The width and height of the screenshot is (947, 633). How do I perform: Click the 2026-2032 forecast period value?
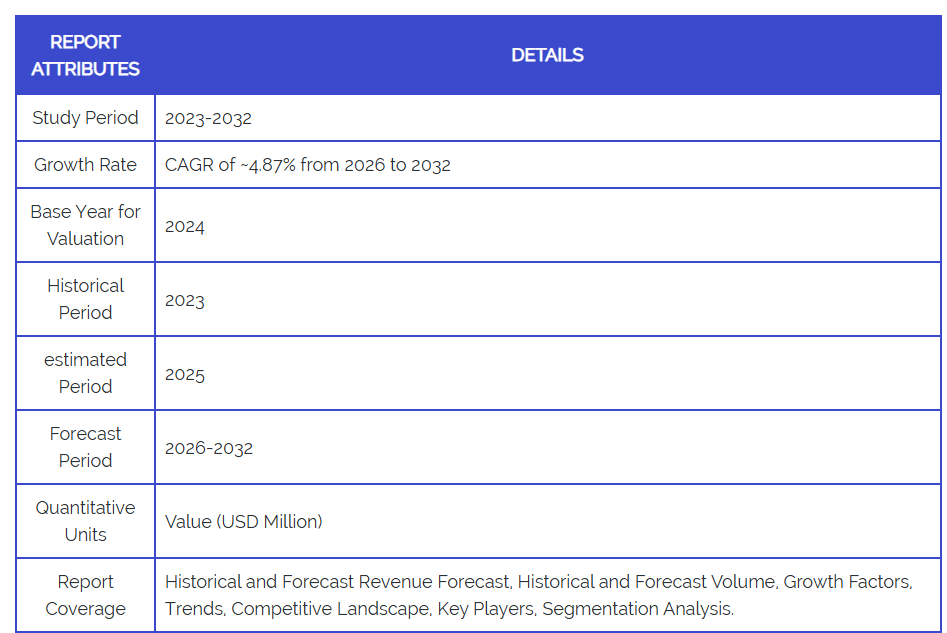click(208, 448)
